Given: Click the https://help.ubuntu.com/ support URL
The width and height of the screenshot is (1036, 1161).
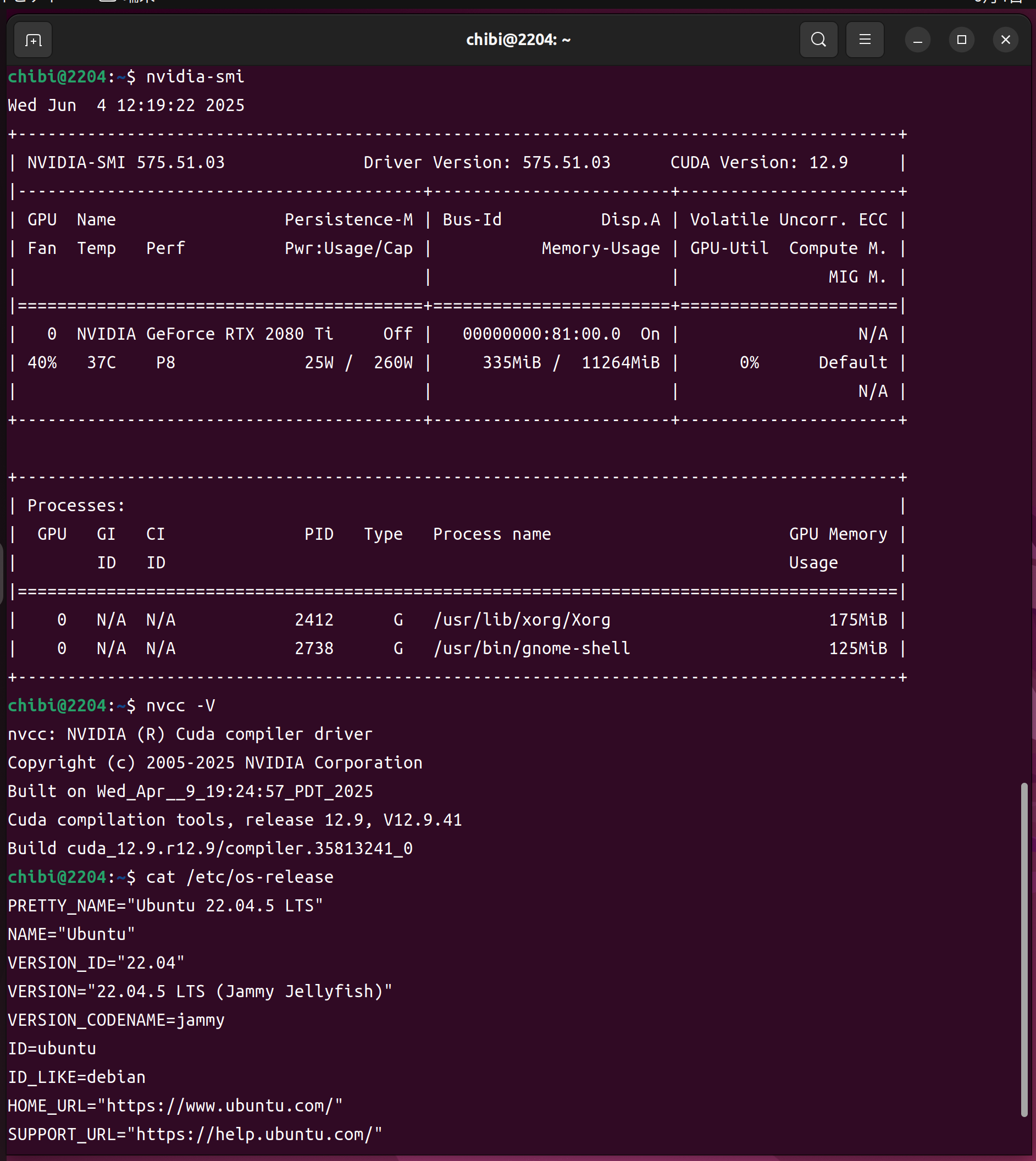Looking at the screenshot, I should (254, 1134).
